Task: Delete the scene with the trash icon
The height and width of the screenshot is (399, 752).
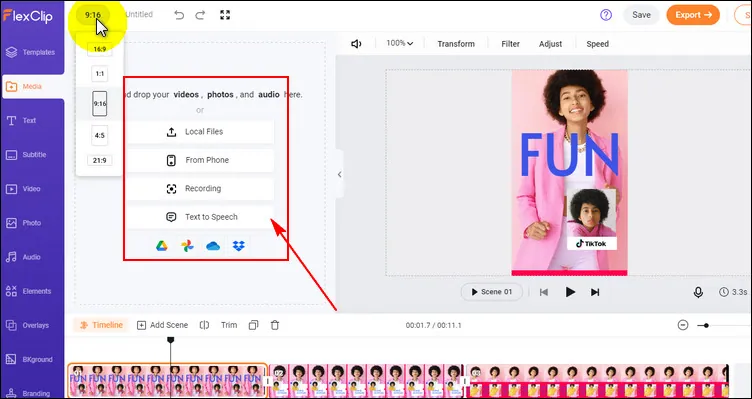Action: 275,325
